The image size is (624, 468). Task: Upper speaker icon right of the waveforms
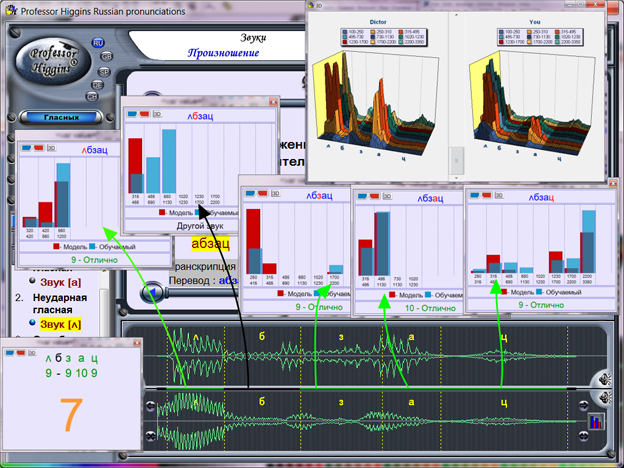tap(605, 379)
